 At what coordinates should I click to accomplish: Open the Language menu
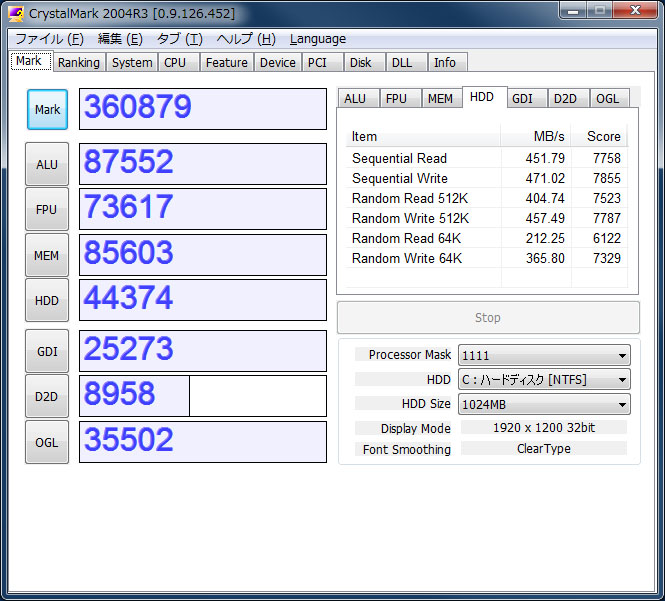coord(318,39)
